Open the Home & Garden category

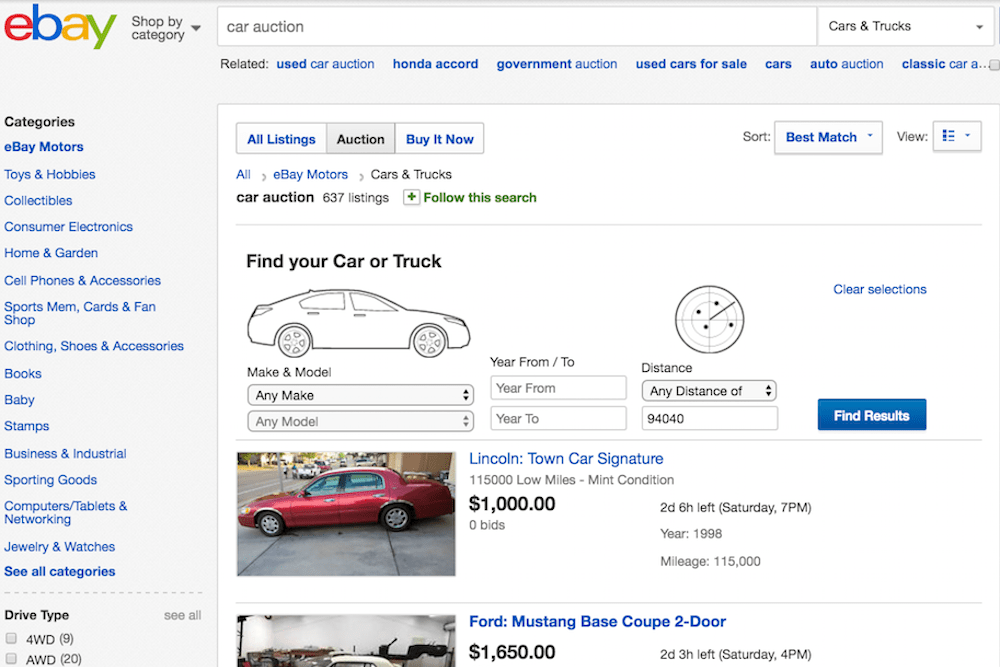point(51,253)
